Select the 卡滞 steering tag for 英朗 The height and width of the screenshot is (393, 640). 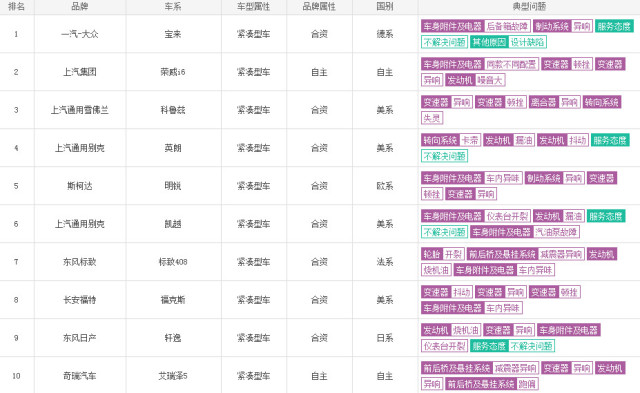[x=470, y=140]
